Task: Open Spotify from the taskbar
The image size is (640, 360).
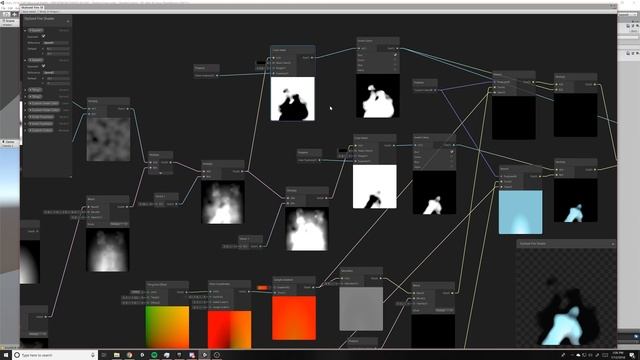Action: tap(154, 355)
